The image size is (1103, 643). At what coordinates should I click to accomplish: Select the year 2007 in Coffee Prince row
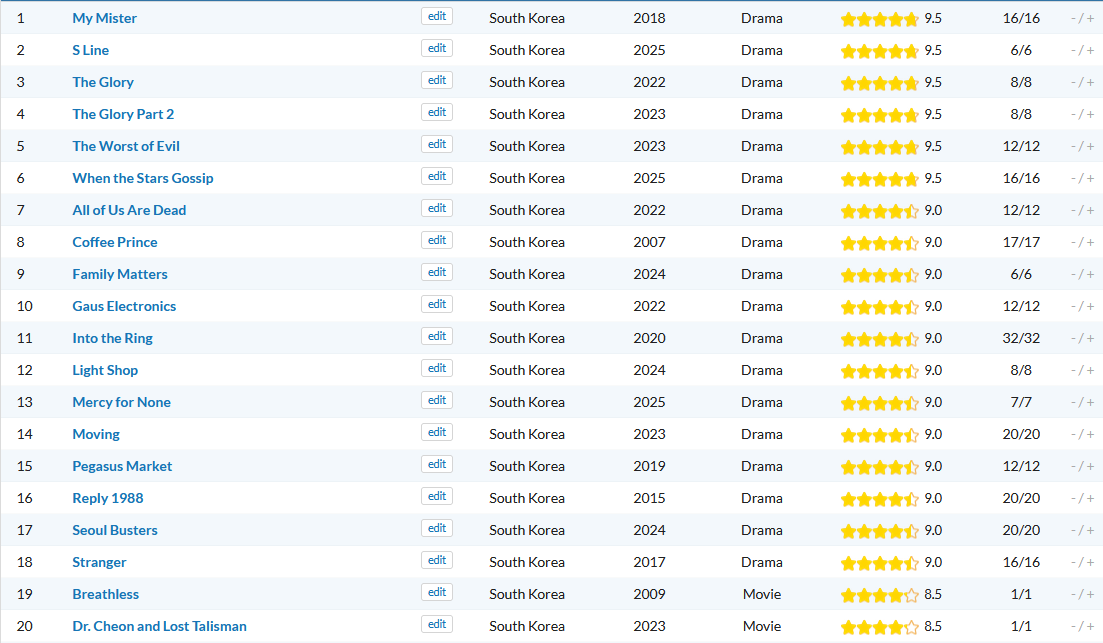pyautogui.click(x=649, y=242)
